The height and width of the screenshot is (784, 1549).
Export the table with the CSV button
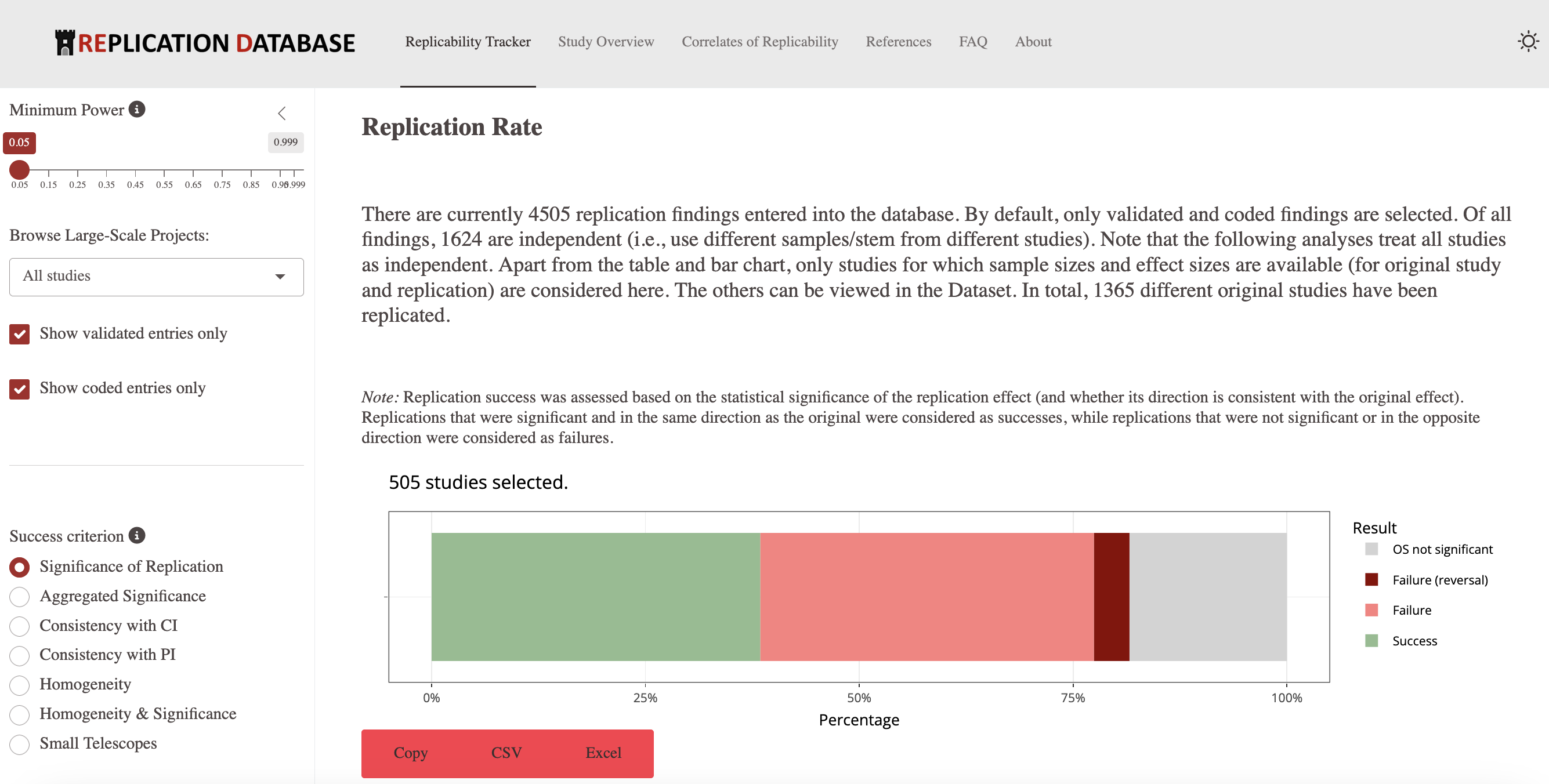click(506, 753)
